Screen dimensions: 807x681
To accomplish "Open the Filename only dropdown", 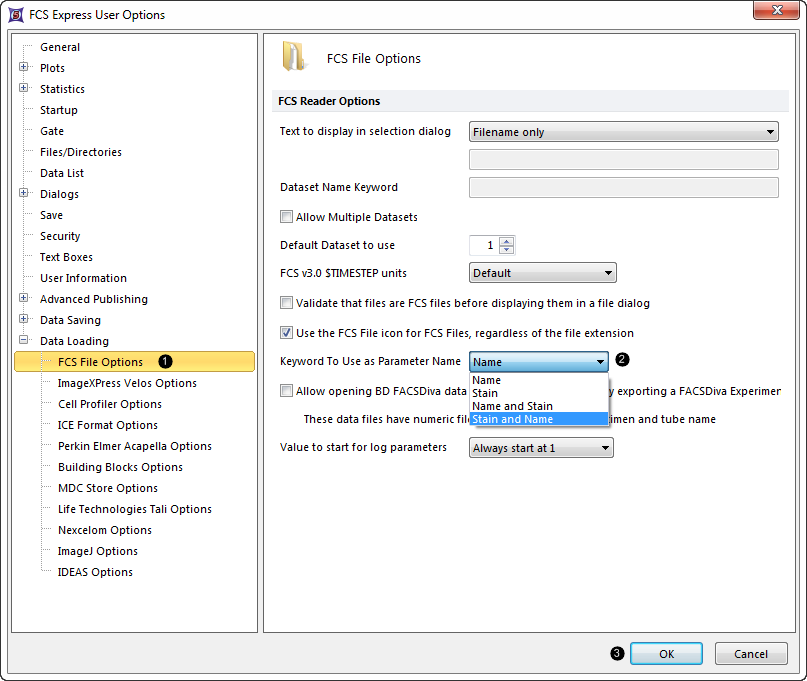I will [x=623, y=132].
